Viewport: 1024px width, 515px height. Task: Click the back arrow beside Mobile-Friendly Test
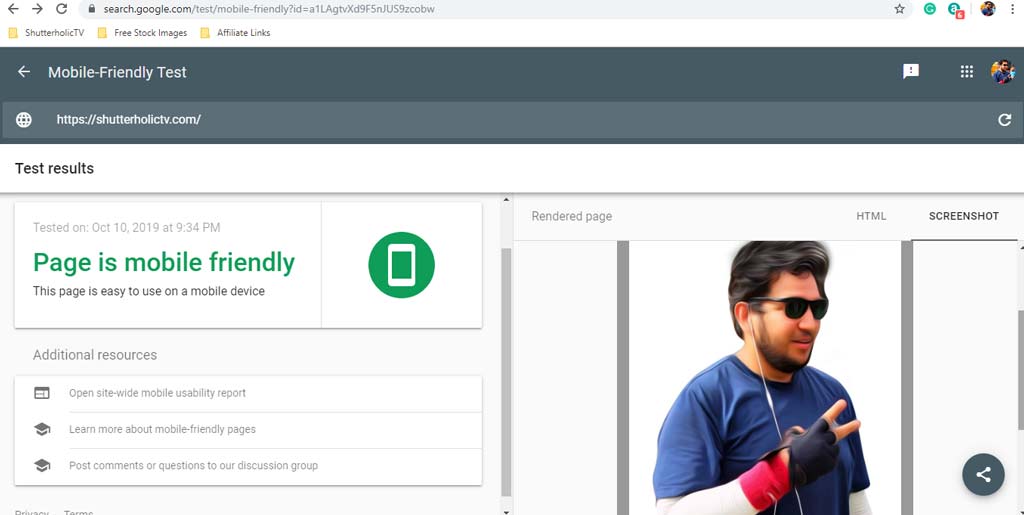point(24,72)
